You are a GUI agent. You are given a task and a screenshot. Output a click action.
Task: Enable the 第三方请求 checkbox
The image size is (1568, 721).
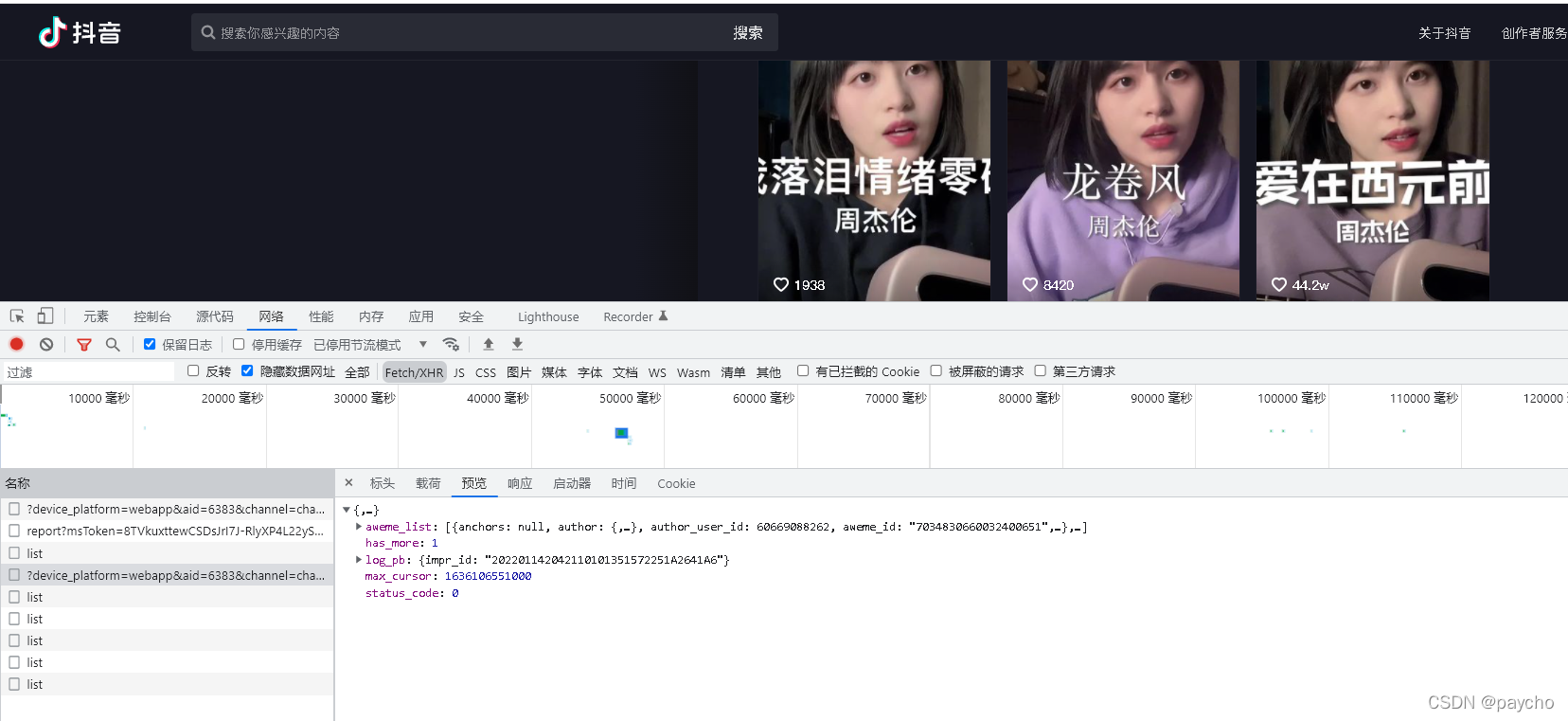1041,370
